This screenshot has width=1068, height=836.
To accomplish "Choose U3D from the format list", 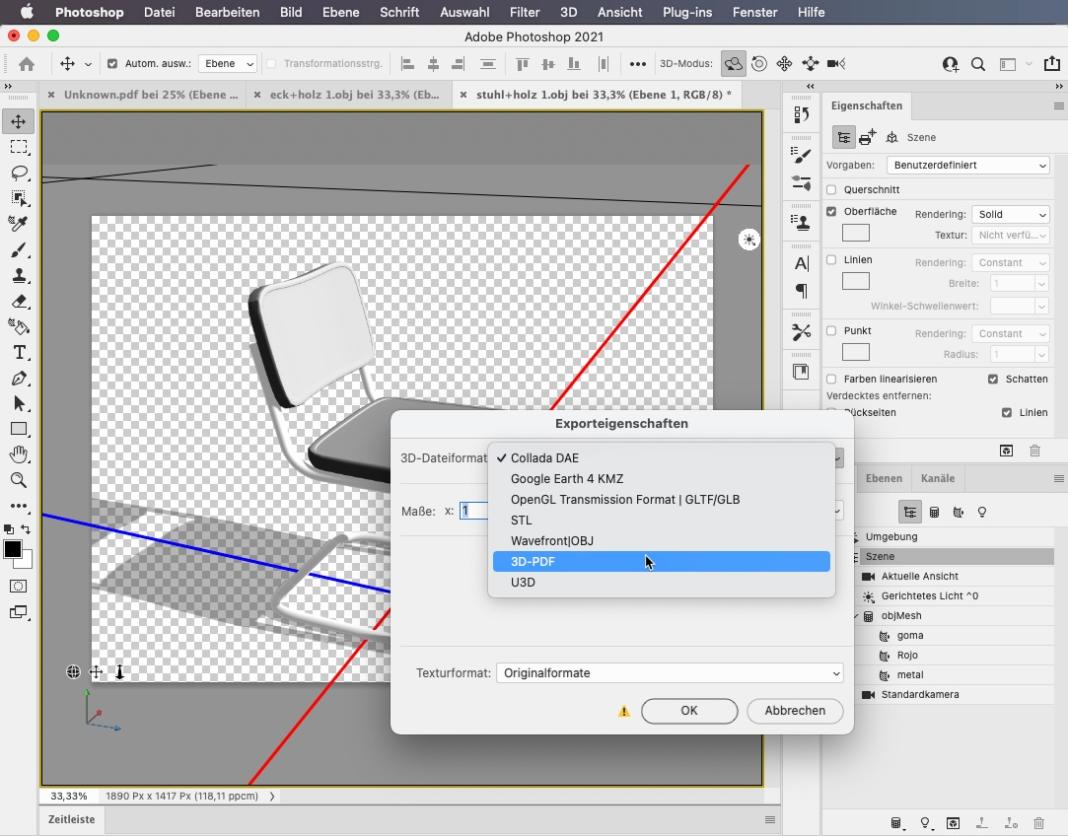I will tap(661, 583).
